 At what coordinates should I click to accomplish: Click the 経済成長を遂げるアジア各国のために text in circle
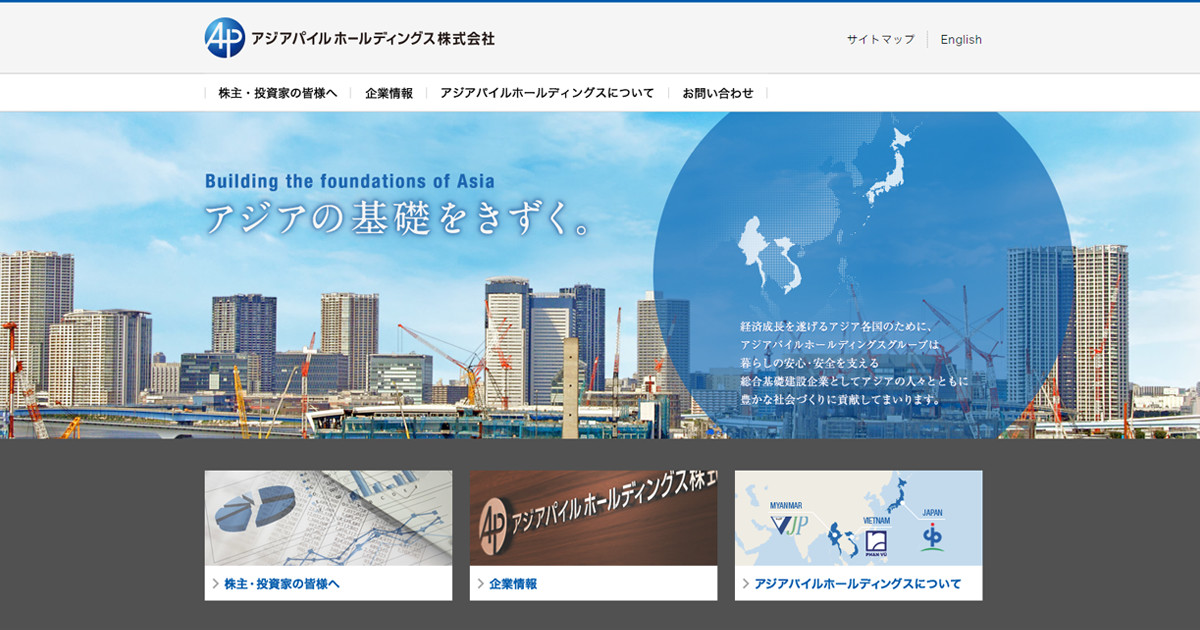[x=836, y=327]
